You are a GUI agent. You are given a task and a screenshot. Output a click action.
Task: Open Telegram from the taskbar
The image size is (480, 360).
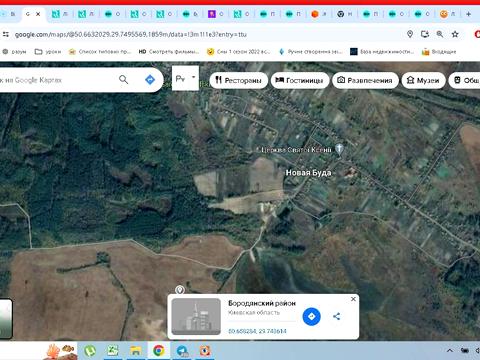coord(182,351)
